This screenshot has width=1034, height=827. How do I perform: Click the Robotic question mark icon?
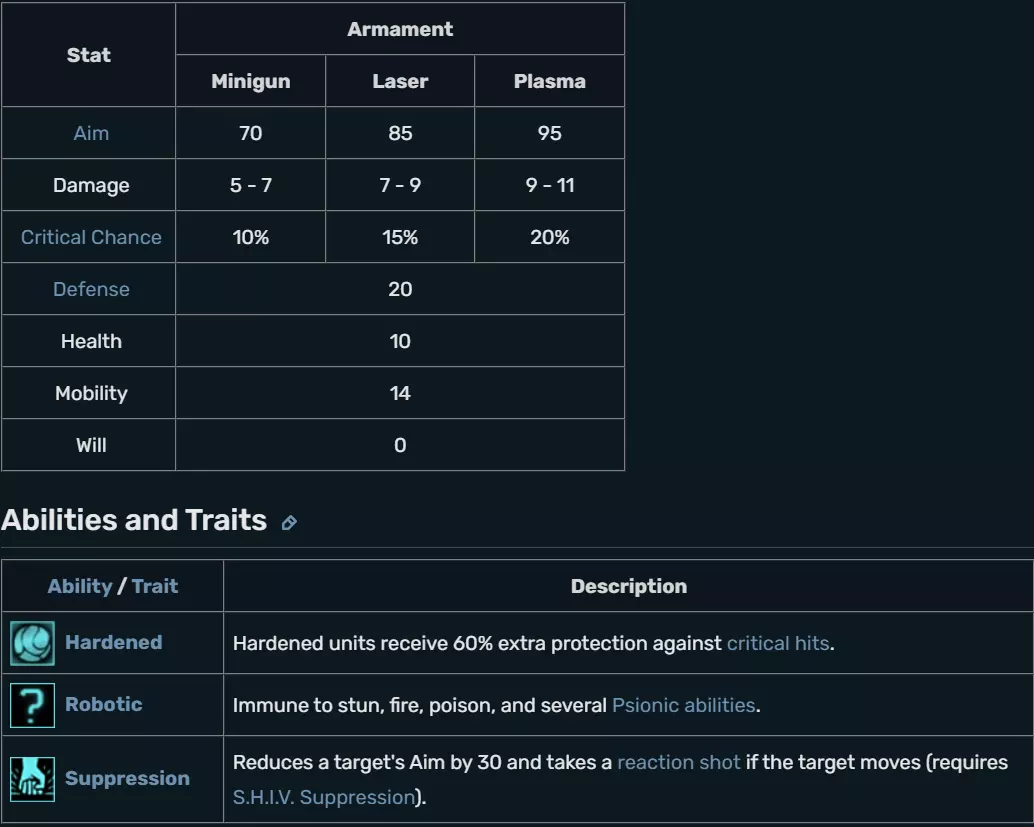point(32,705)
